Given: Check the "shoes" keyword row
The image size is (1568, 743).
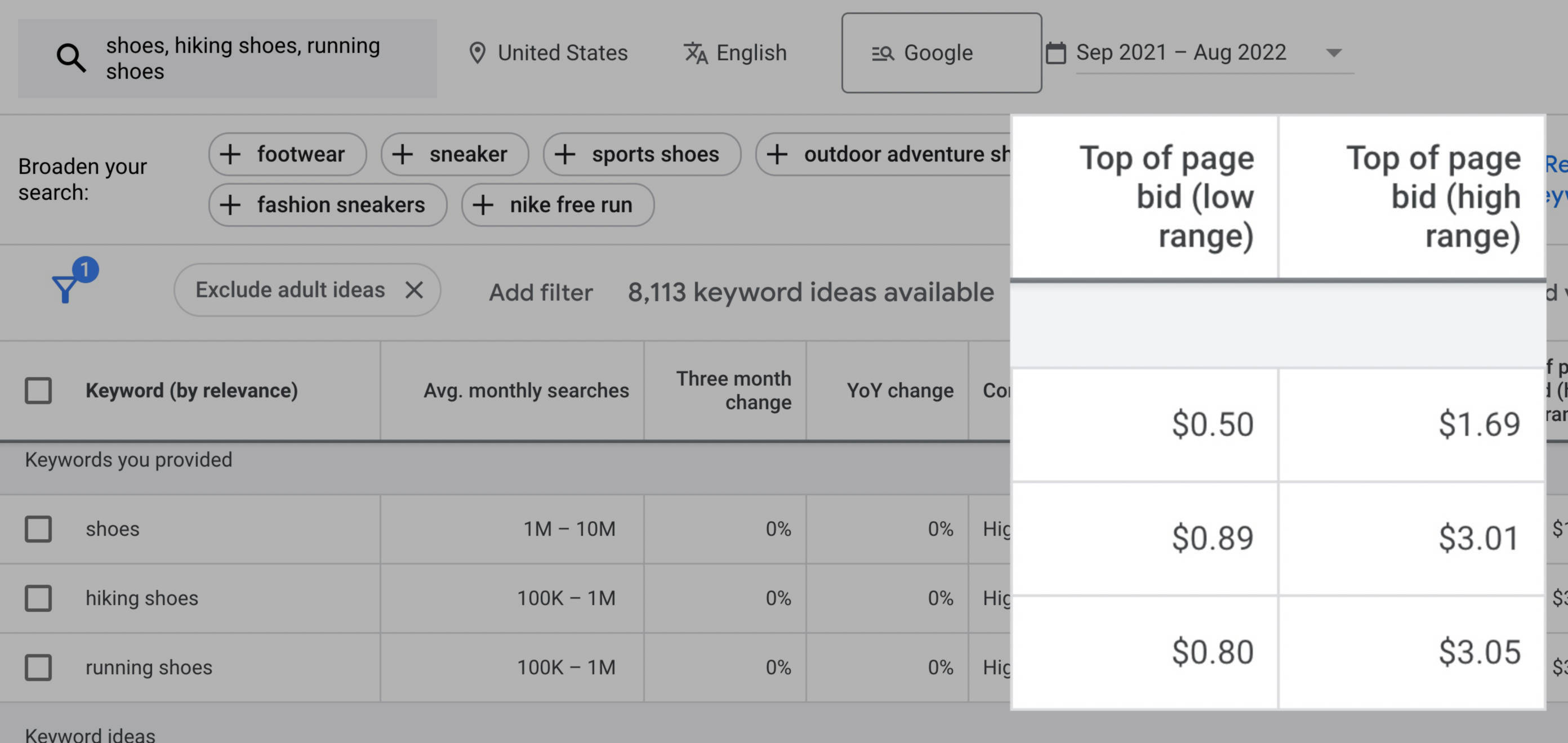Looking at the screenshot, I should pyautogui.click(x=38, y=530).
